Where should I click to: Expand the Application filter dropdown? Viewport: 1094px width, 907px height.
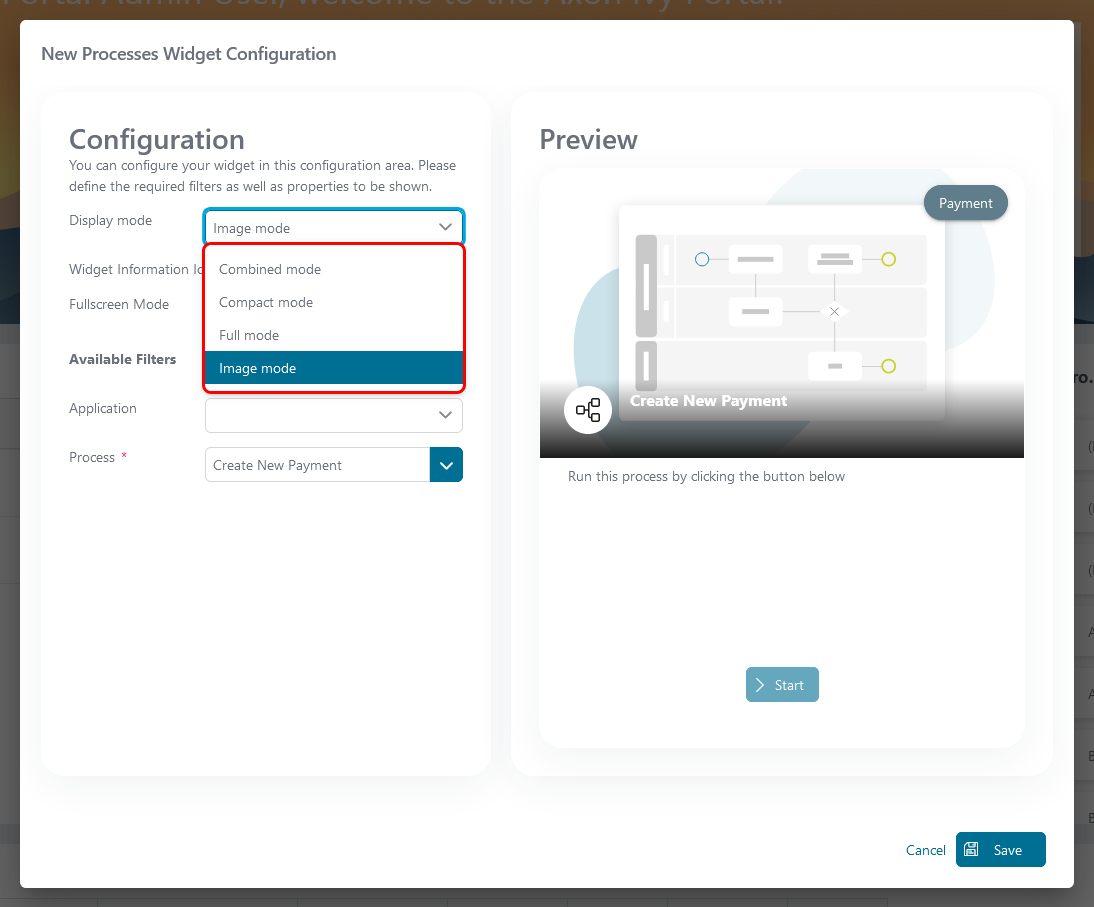[x=445, y=415]
